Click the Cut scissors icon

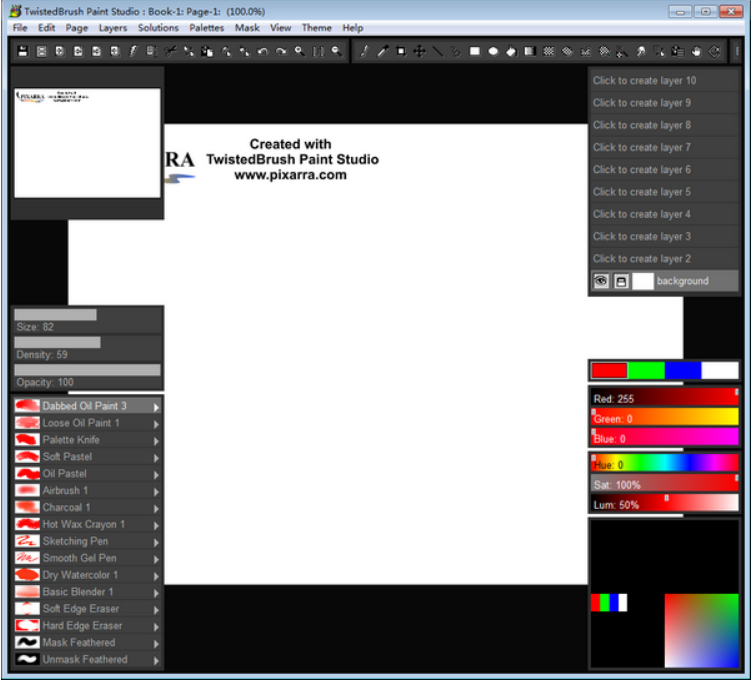click(170, 51)
